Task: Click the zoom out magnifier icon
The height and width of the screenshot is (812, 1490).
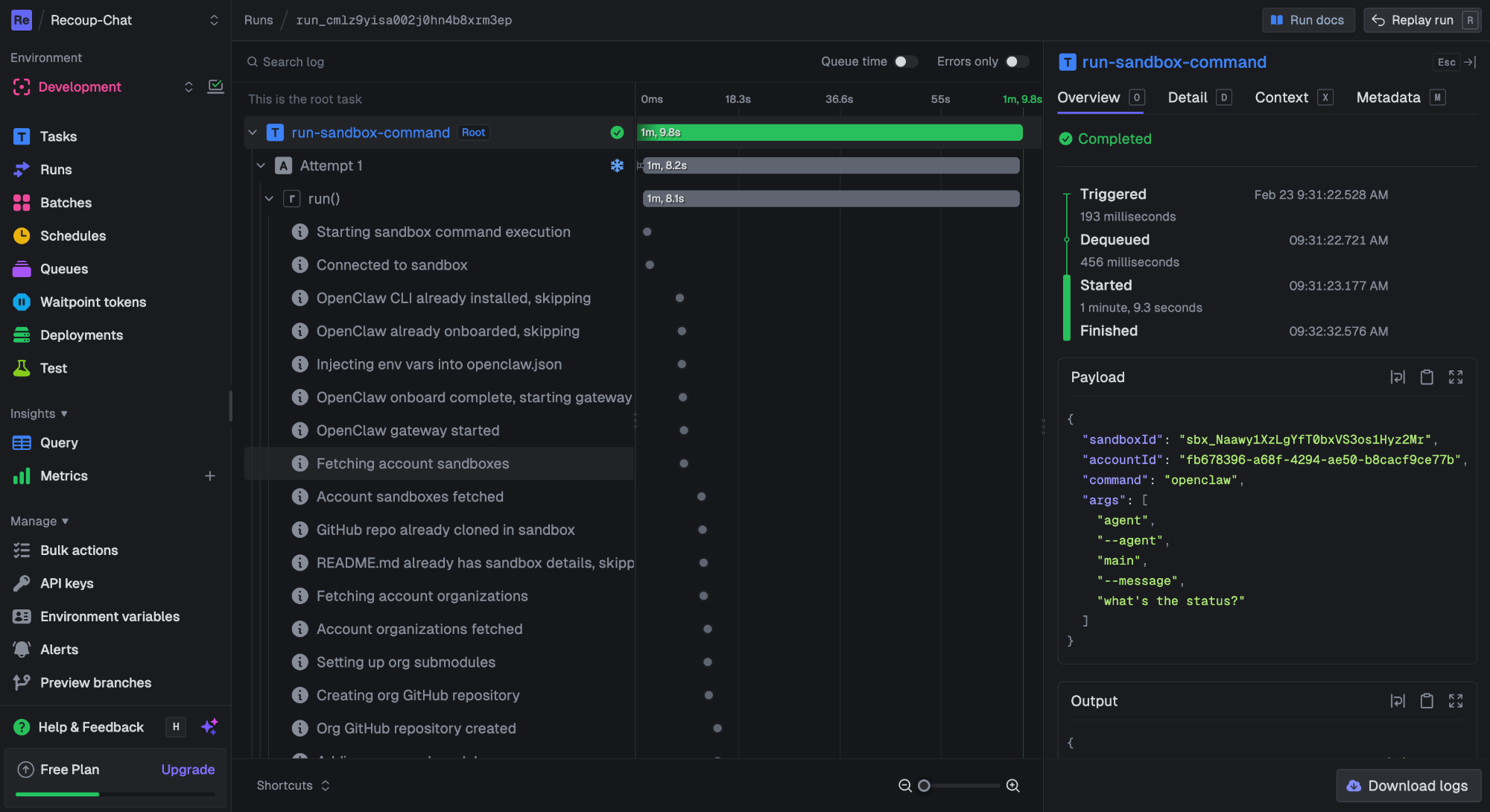Action: pos(904,785)
